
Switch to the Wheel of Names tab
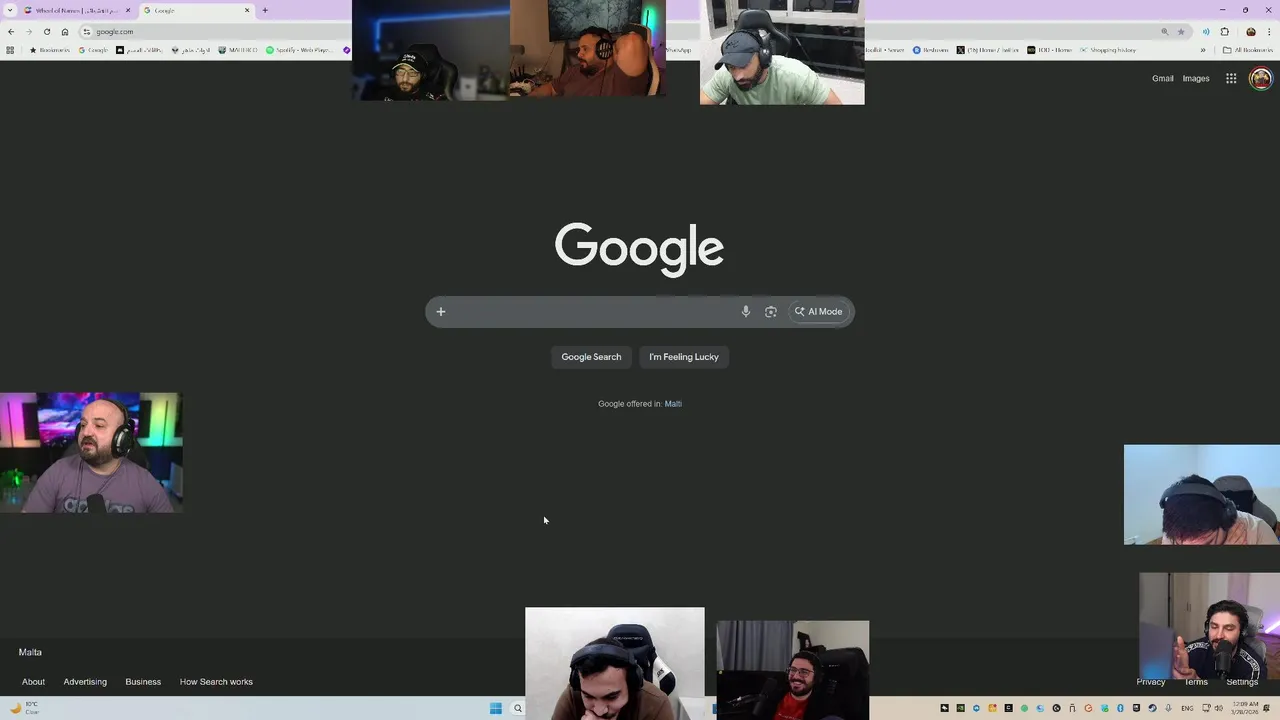tap(76, 10)
